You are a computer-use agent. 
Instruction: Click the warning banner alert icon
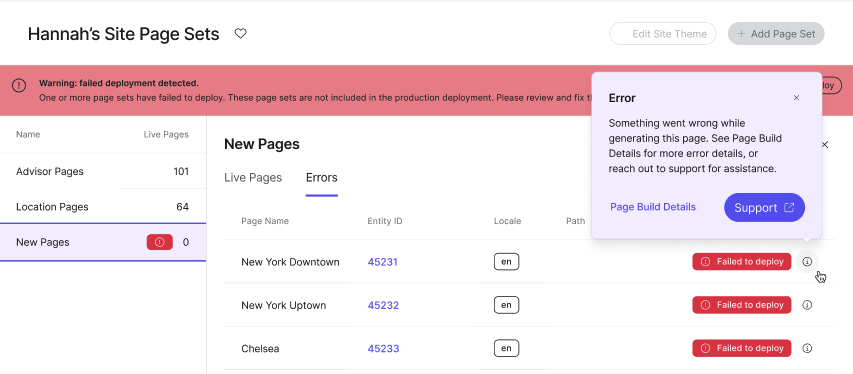(19, 85)
